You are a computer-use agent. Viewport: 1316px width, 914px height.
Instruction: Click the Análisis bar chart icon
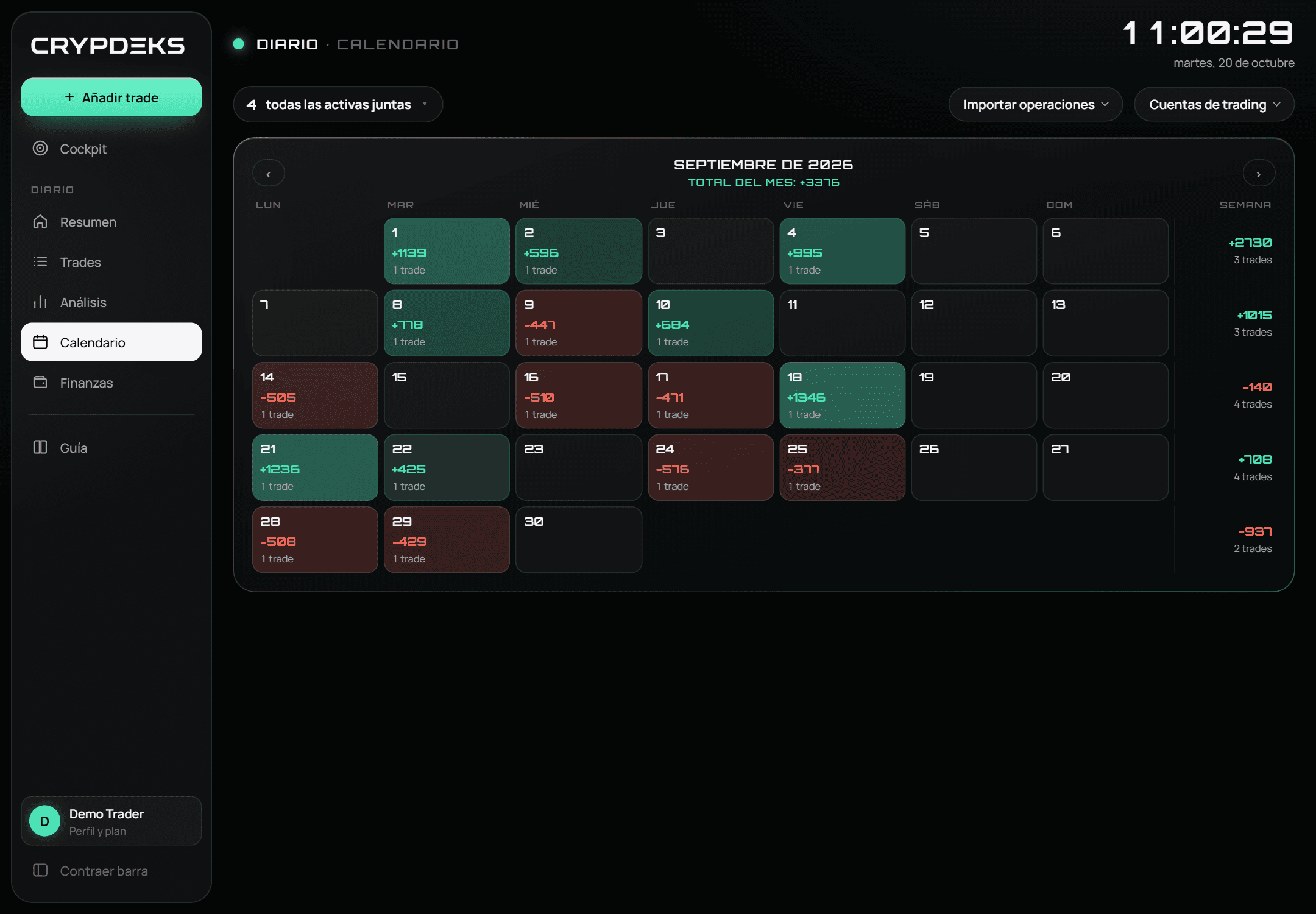tap(40, 302)
